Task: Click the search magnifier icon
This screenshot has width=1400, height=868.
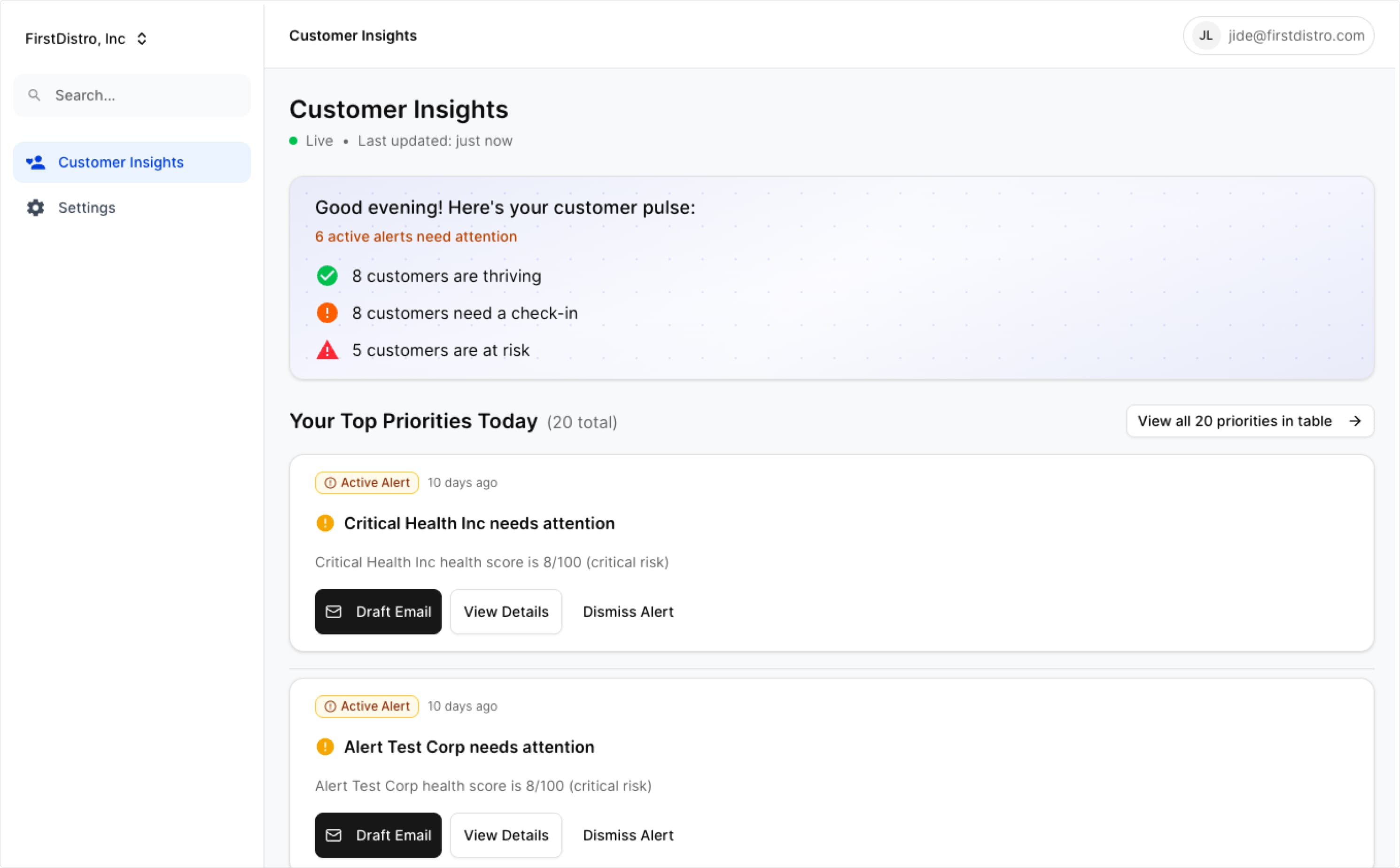Action: (34, 95)
